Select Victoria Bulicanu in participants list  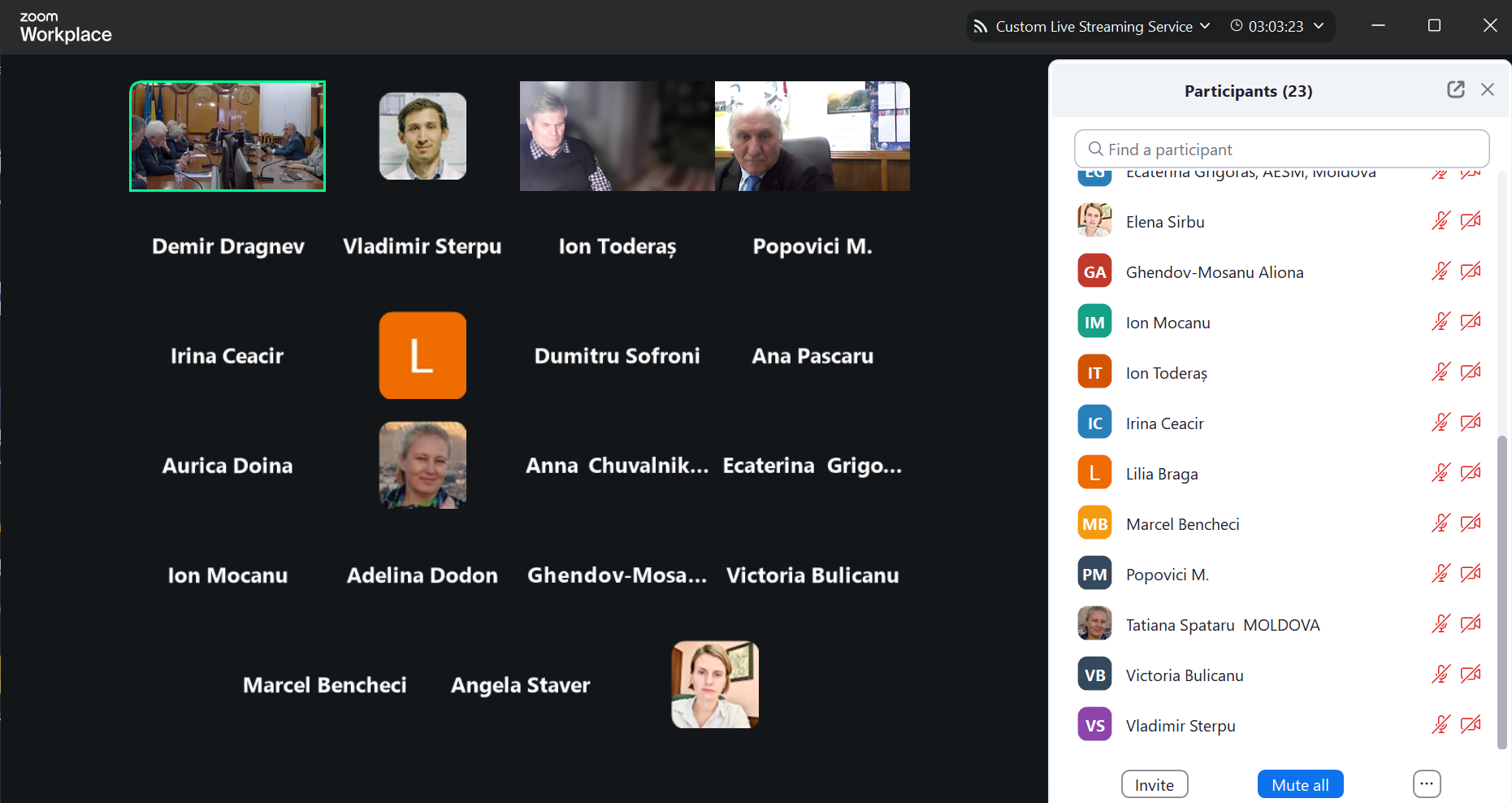(x=1184, y=675)
